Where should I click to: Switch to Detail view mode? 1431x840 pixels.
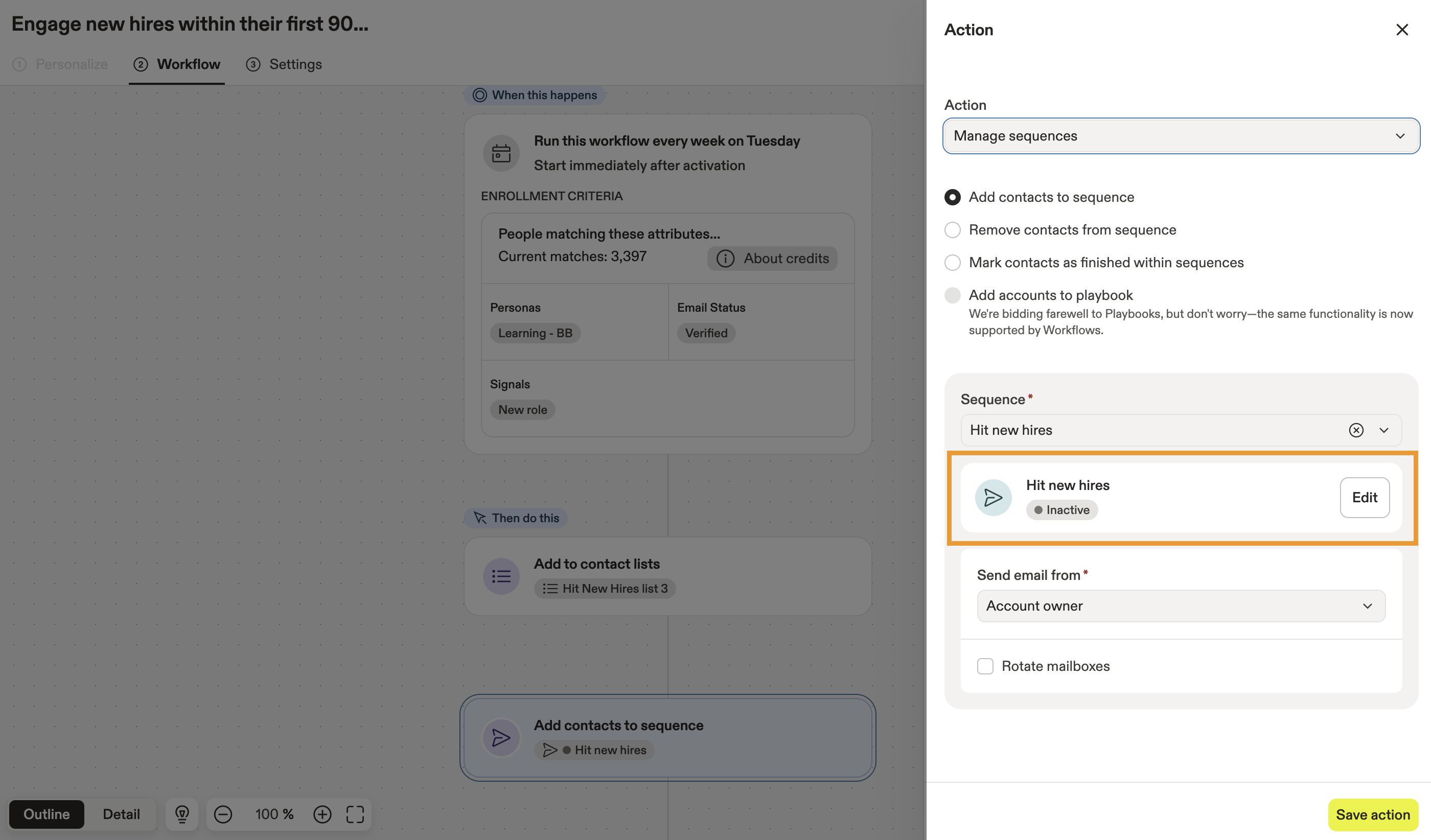[121, 814]
